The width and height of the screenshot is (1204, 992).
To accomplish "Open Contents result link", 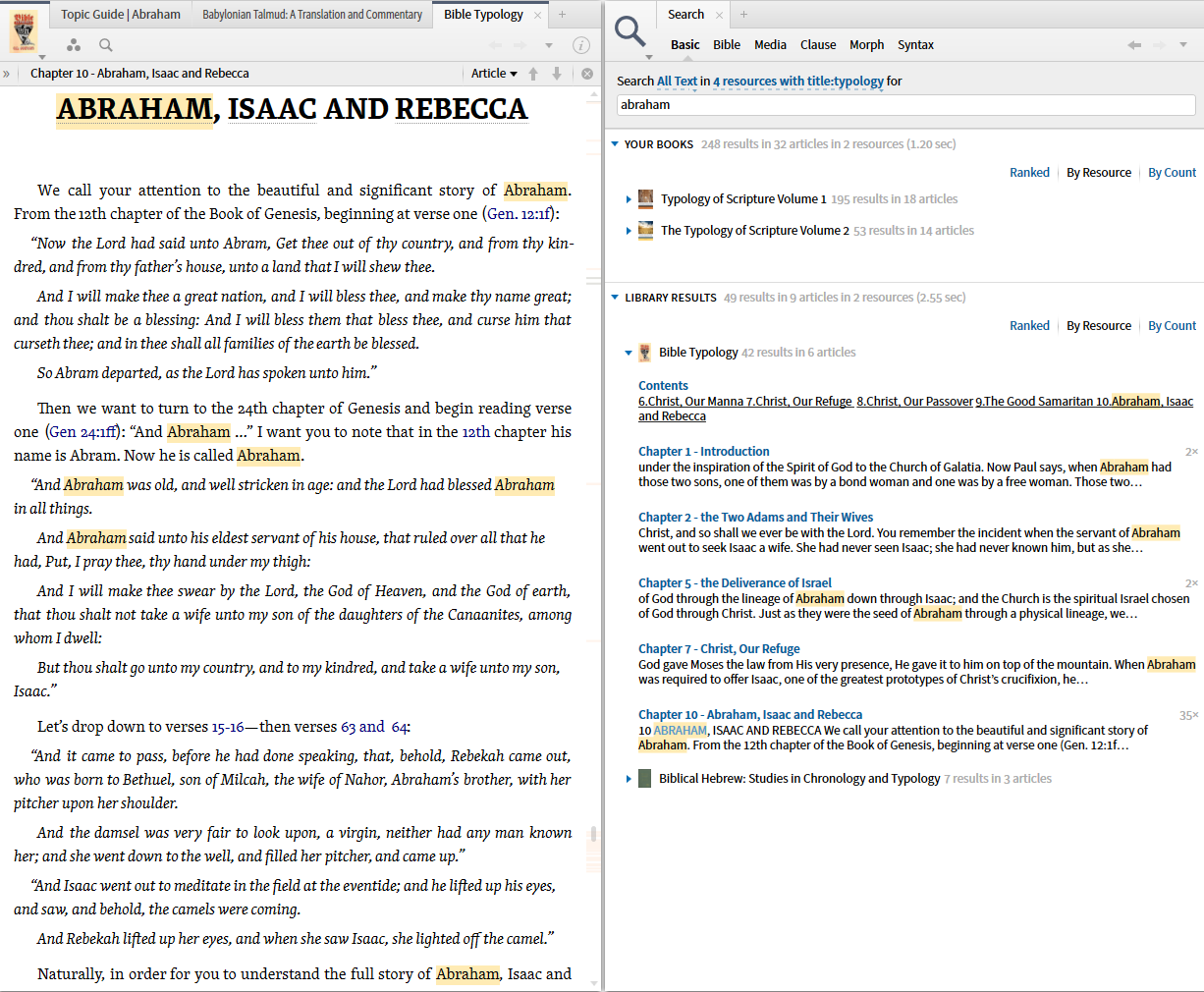I will (663, 386).
